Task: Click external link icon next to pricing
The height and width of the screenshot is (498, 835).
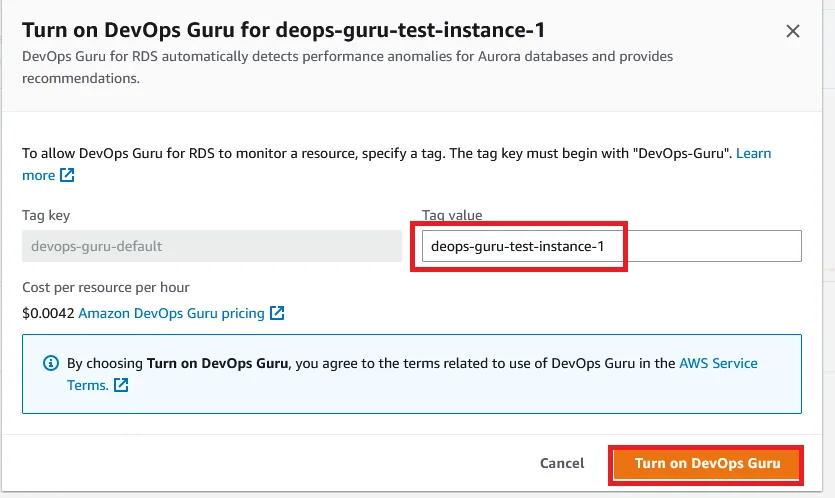Action: point(277,313)
